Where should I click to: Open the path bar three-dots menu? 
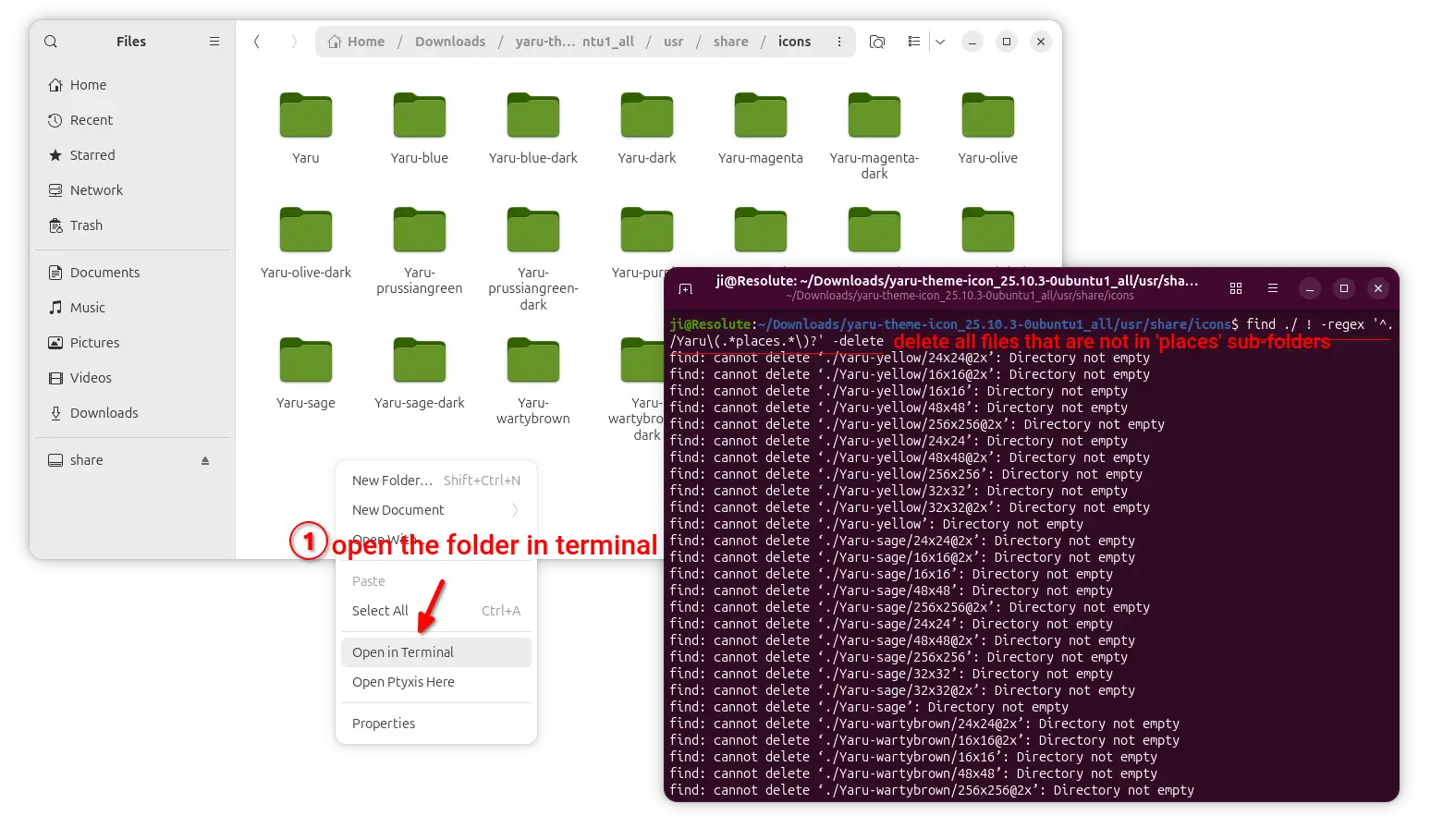pyautogui.click(x=839, y=42)
